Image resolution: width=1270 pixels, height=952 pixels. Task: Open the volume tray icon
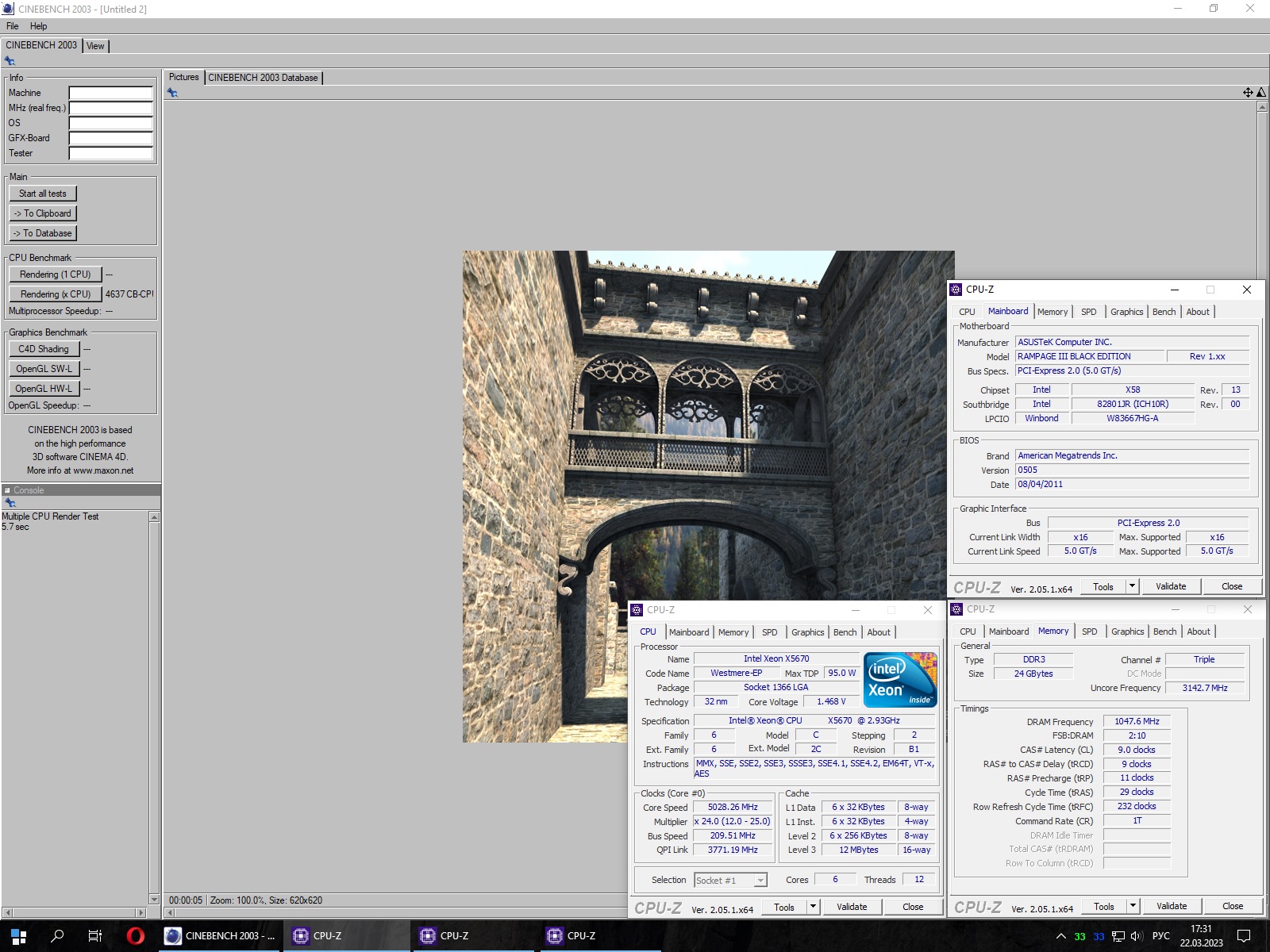point(1137,936)
